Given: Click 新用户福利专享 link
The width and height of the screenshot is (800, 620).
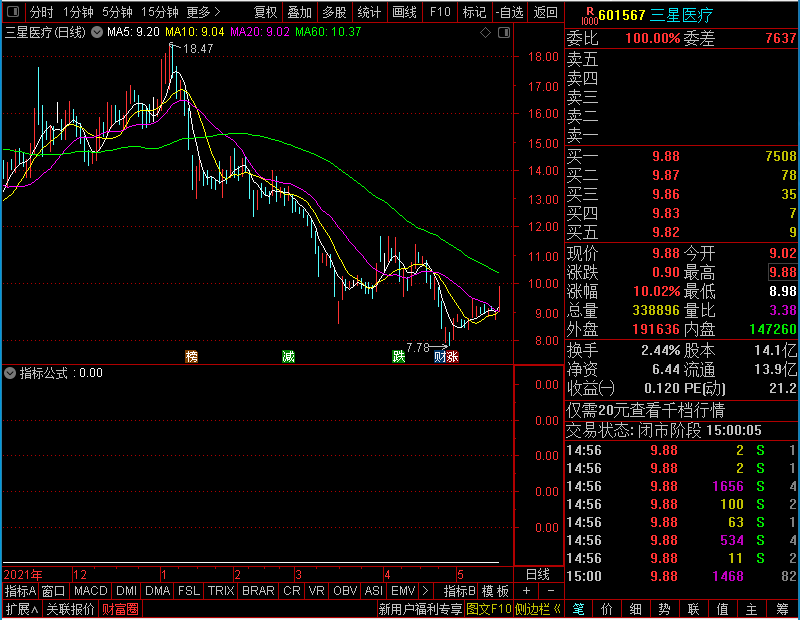Looking at the screenshot, I should (x=420, y=609).
